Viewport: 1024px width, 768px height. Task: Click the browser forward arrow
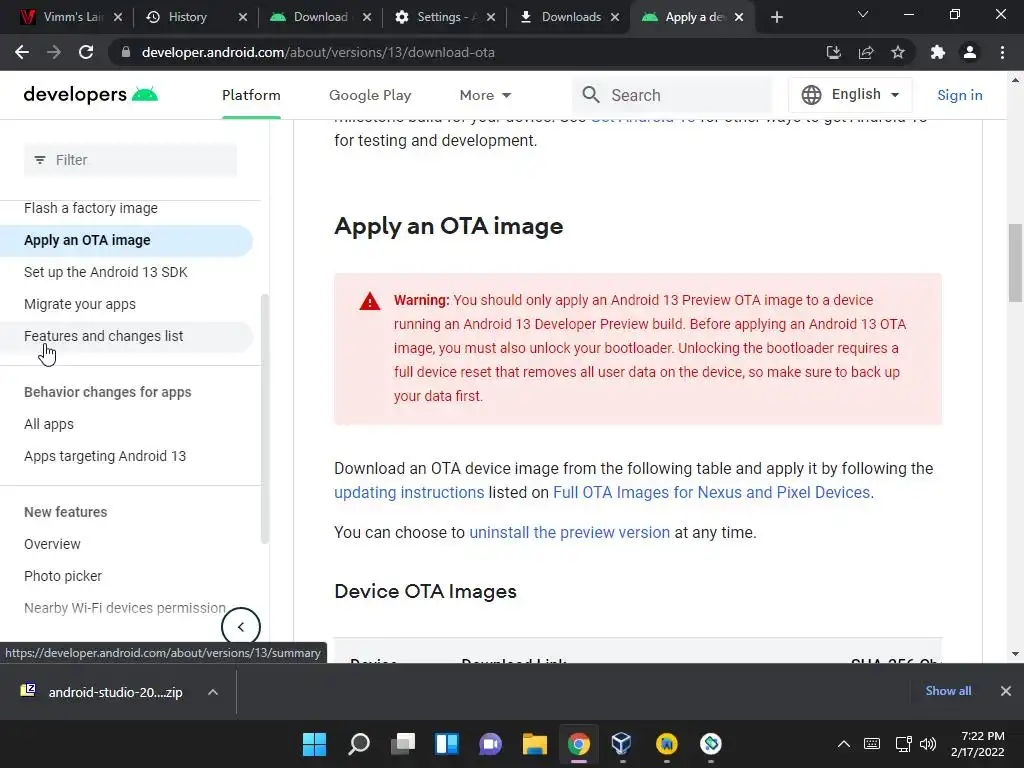[x=54, y=52]
